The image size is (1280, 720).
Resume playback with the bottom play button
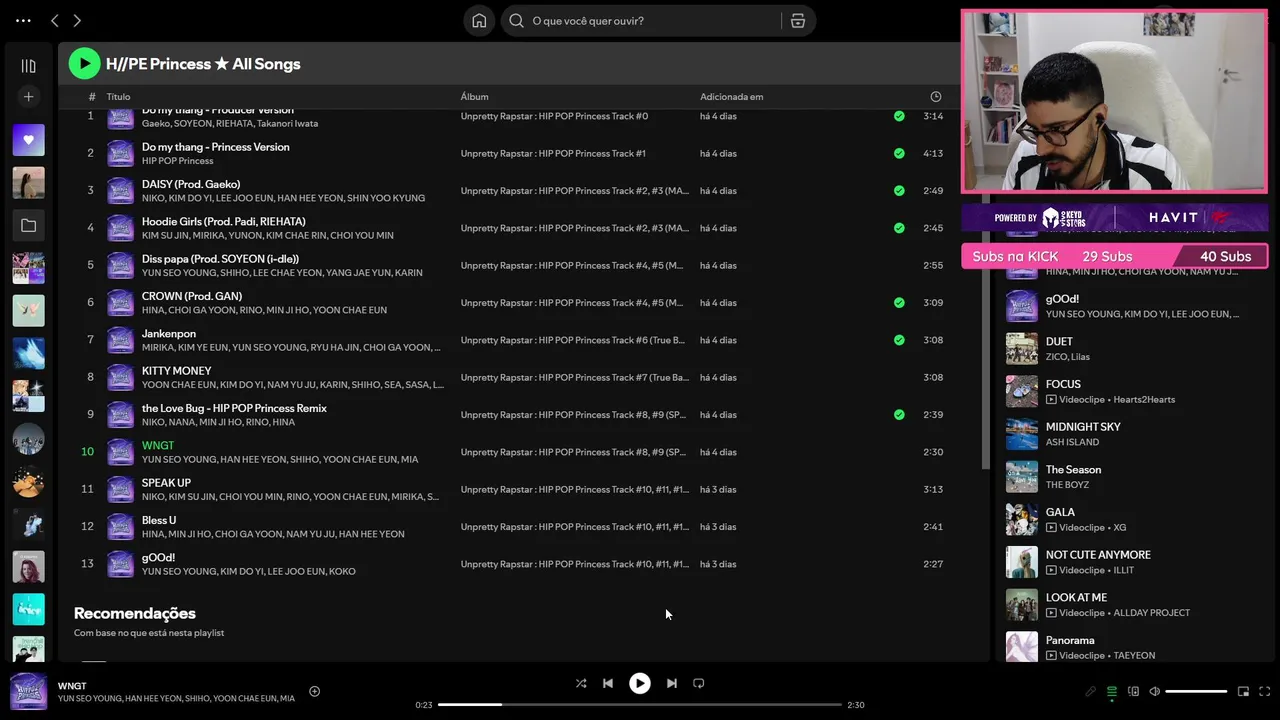(640, 683)
